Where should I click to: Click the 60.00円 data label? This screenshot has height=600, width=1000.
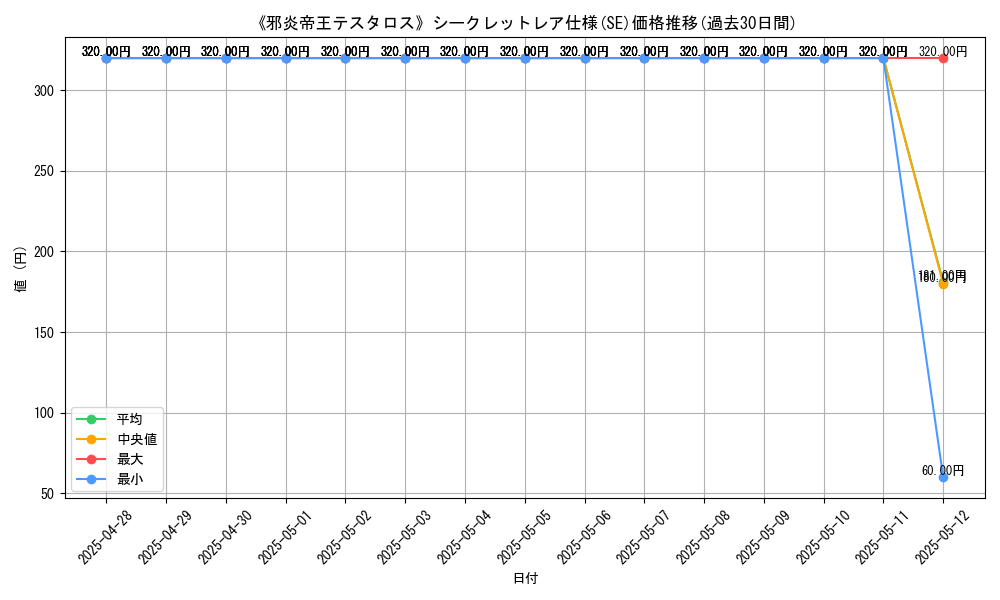(x=943, y=471)
